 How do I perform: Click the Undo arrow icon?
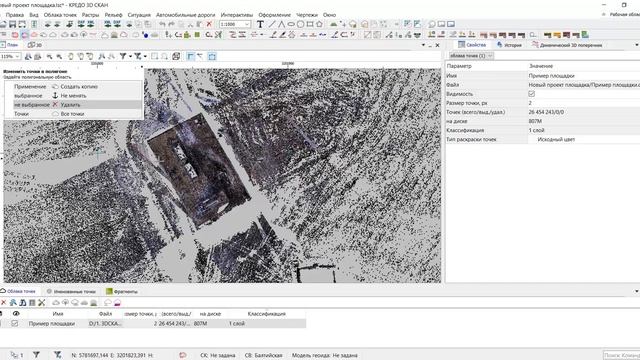pos(162,24)
